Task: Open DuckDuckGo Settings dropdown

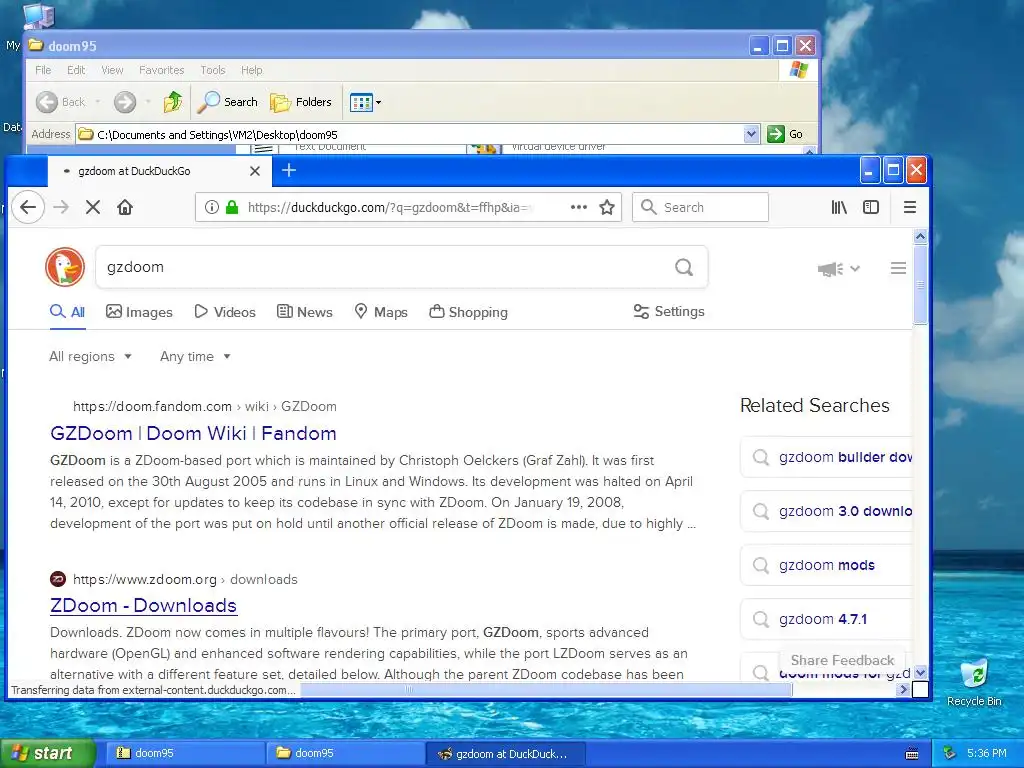Action: (669, 312)
